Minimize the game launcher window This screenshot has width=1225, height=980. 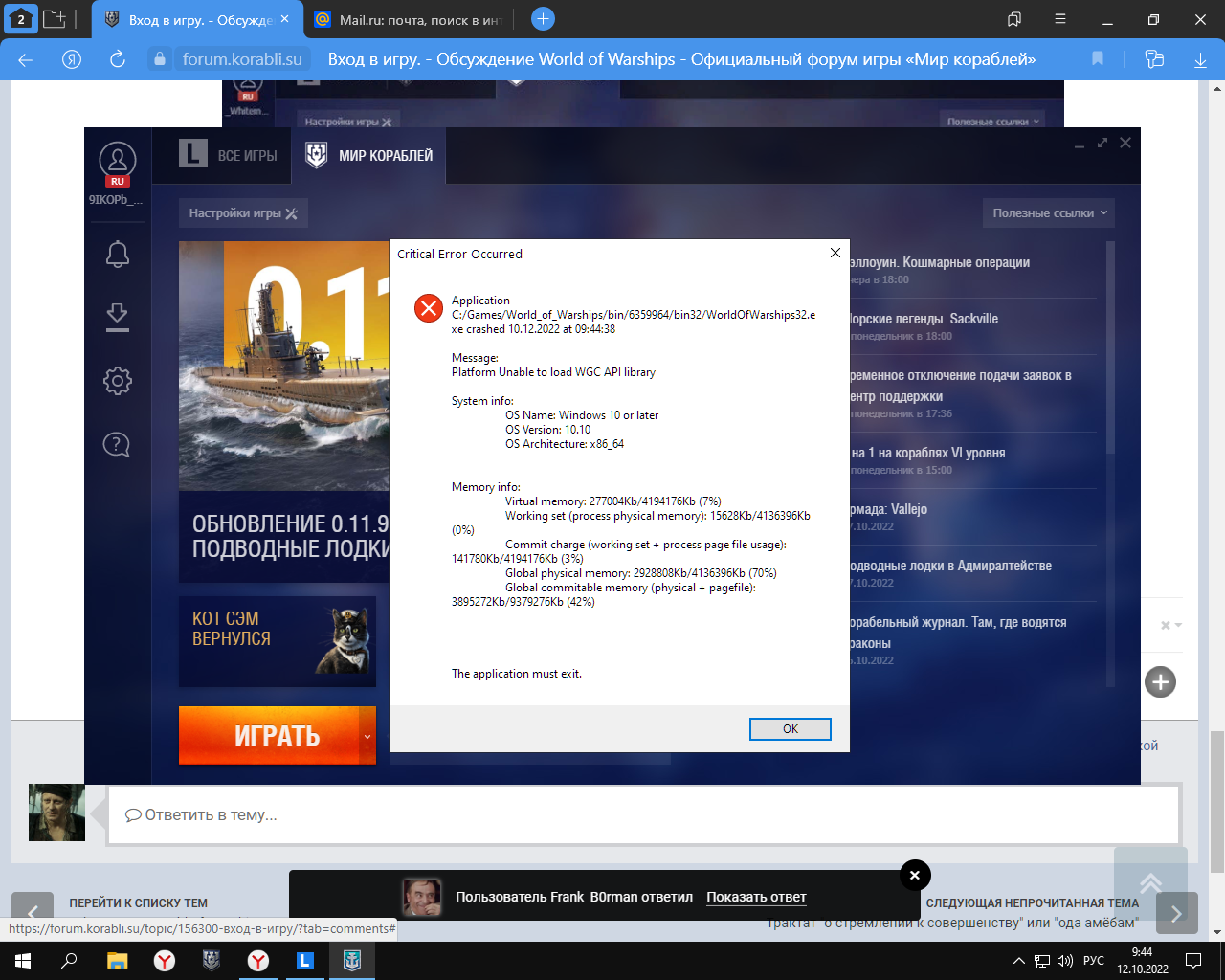click(x=1080, y=144)
